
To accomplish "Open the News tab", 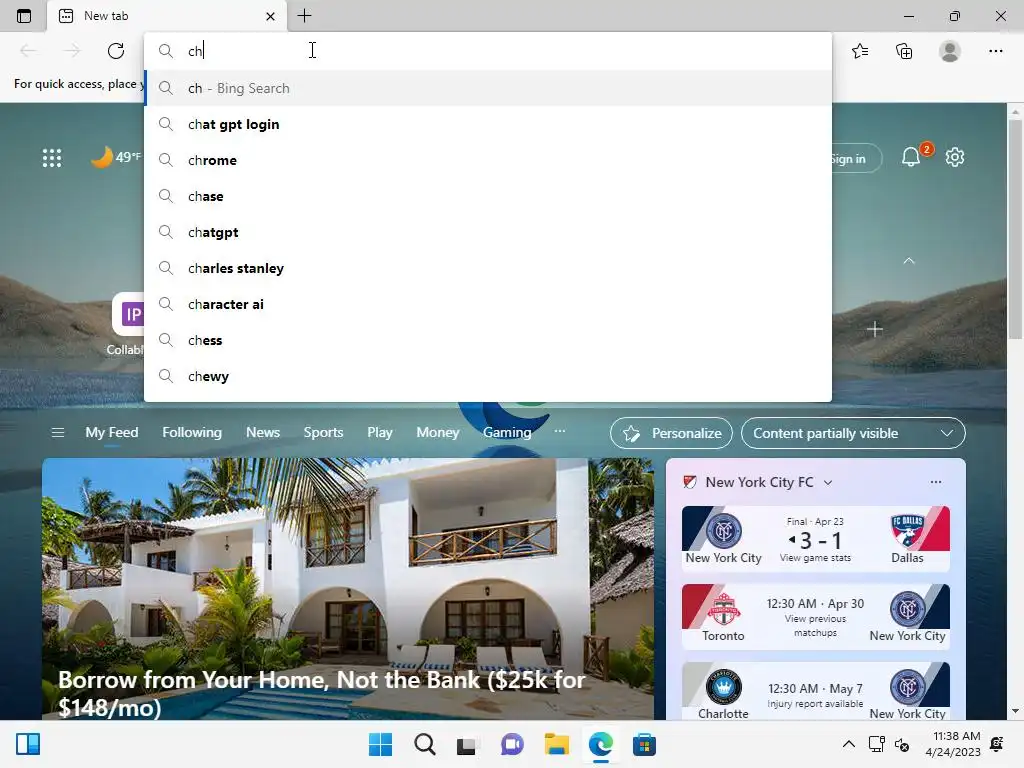I will coord(263,432).
